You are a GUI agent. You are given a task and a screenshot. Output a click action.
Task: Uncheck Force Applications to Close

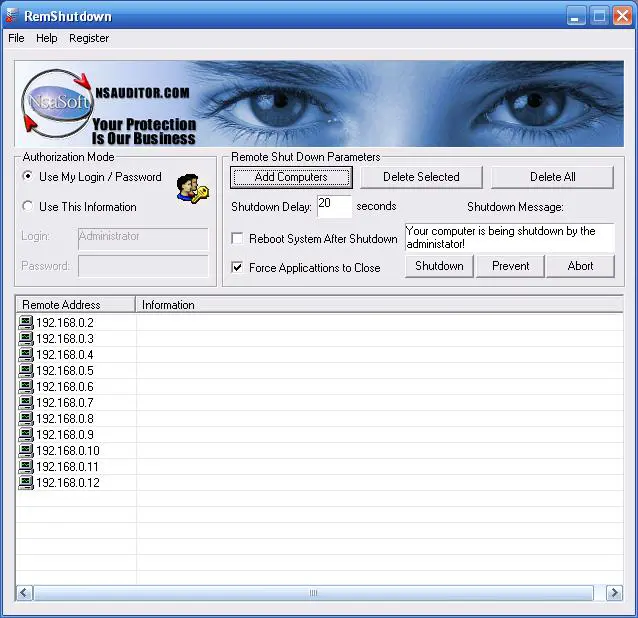pos(238,268)
